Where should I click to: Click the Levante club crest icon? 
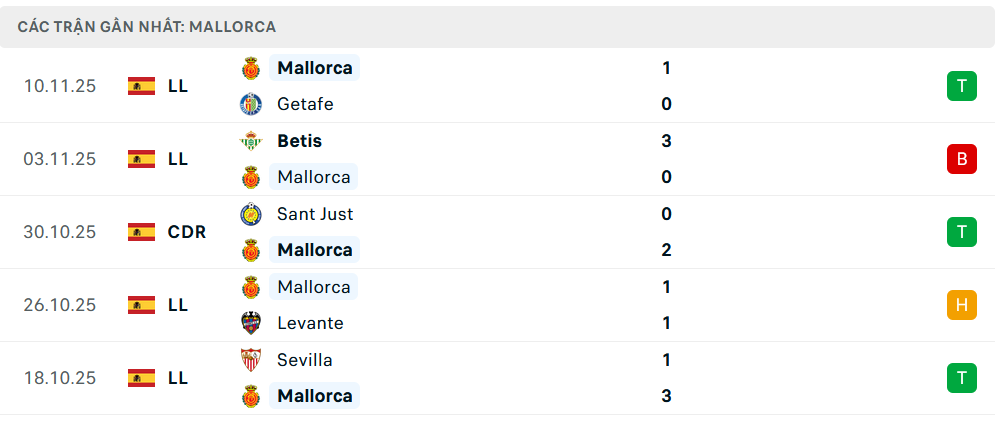tap(250, 323)
